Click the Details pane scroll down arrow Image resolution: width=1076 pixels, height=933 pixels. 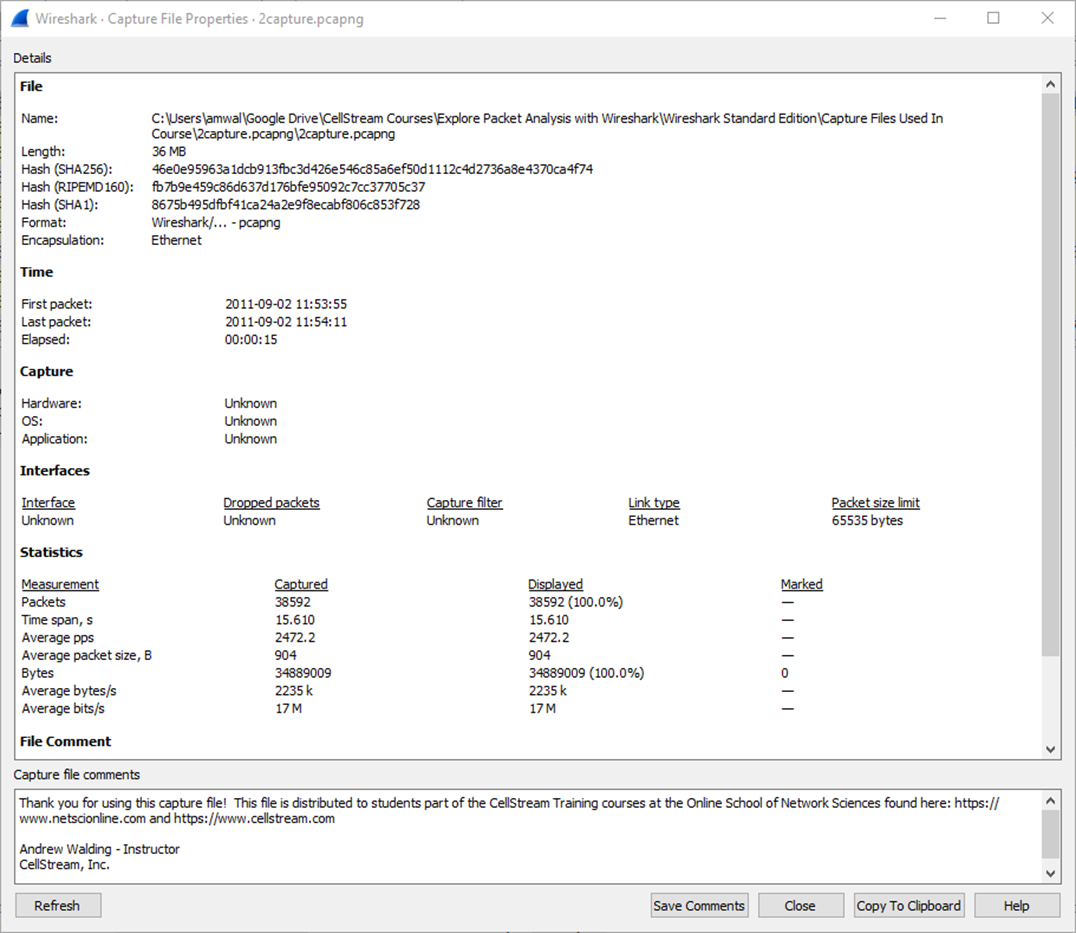click(x=1050, y=749)
